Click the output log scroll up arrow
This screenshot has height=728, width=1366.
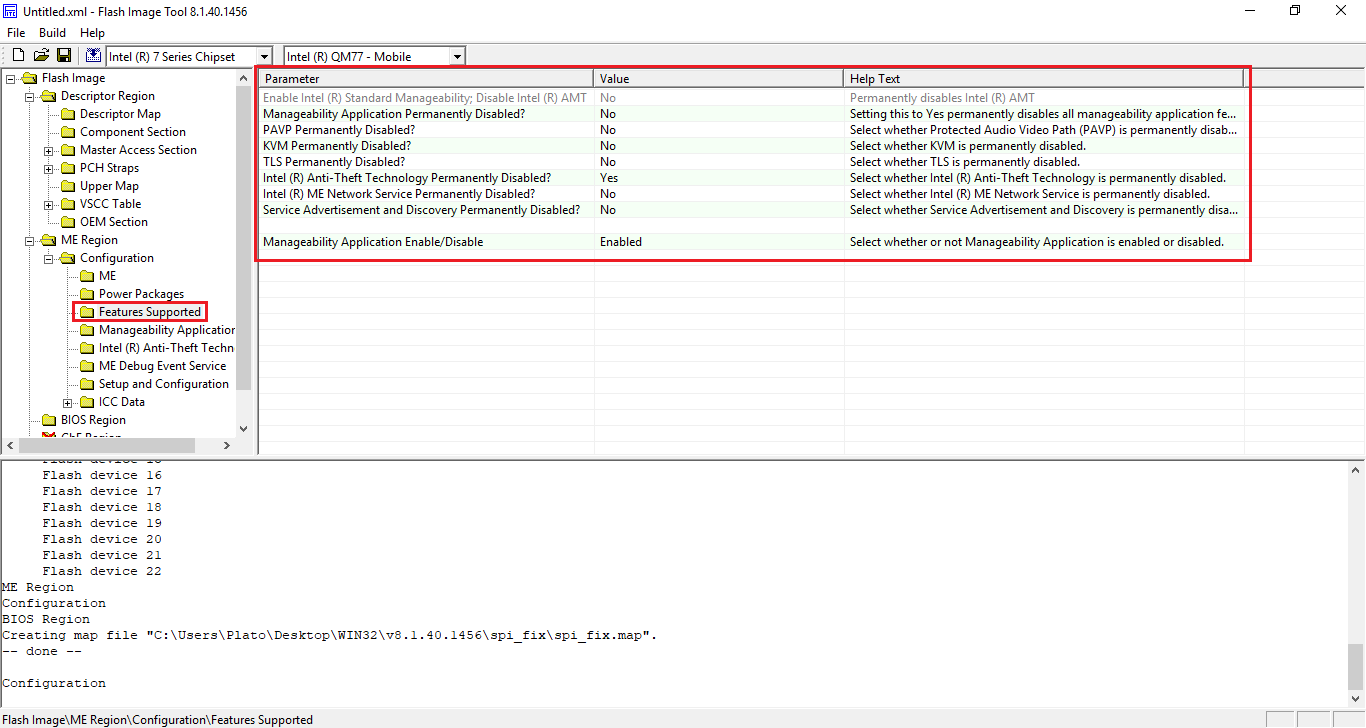coord(1356,470)
